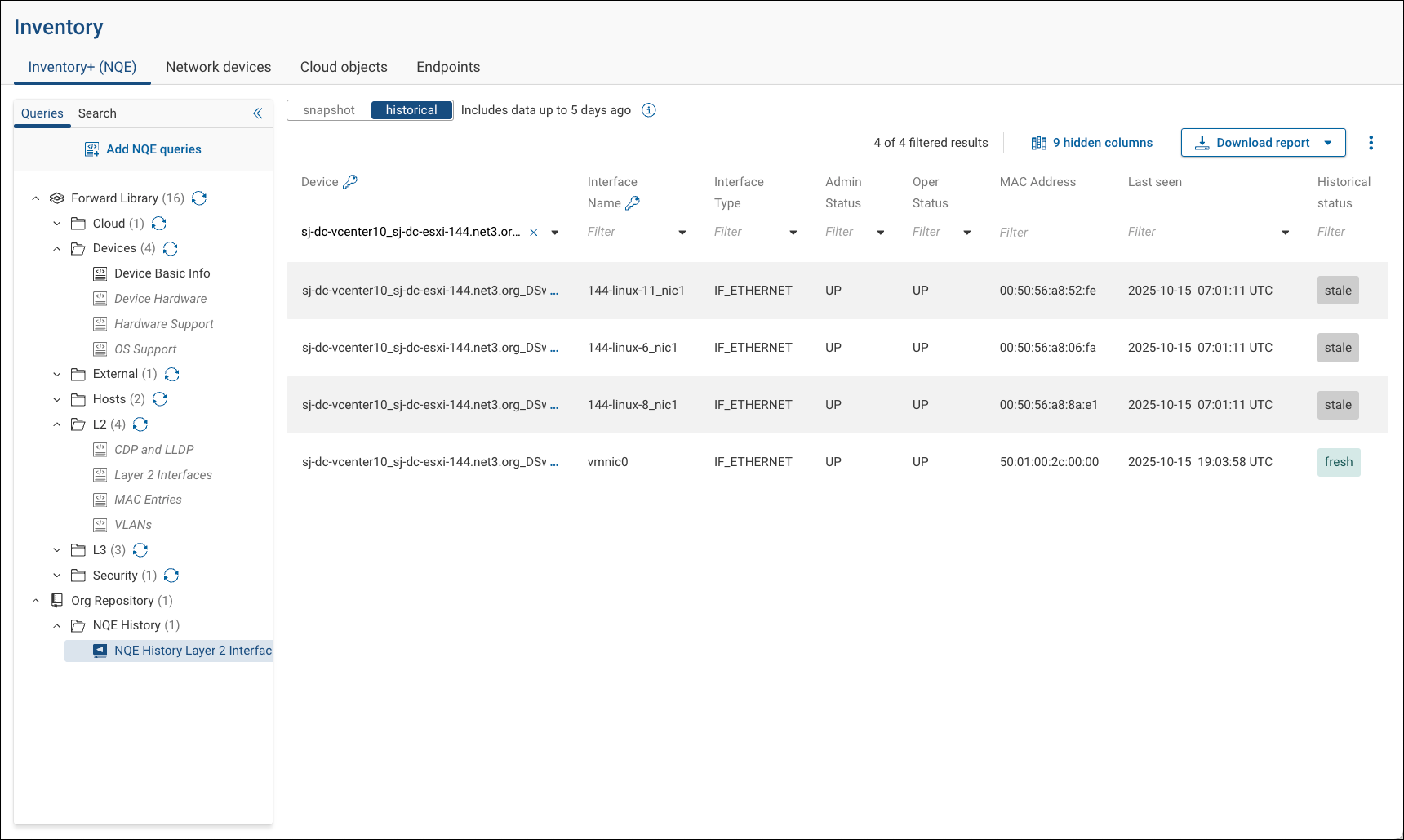Refresh the Forward Library queries
The width and height of the screenshot is (1404, 840).
tap(199, 198)
